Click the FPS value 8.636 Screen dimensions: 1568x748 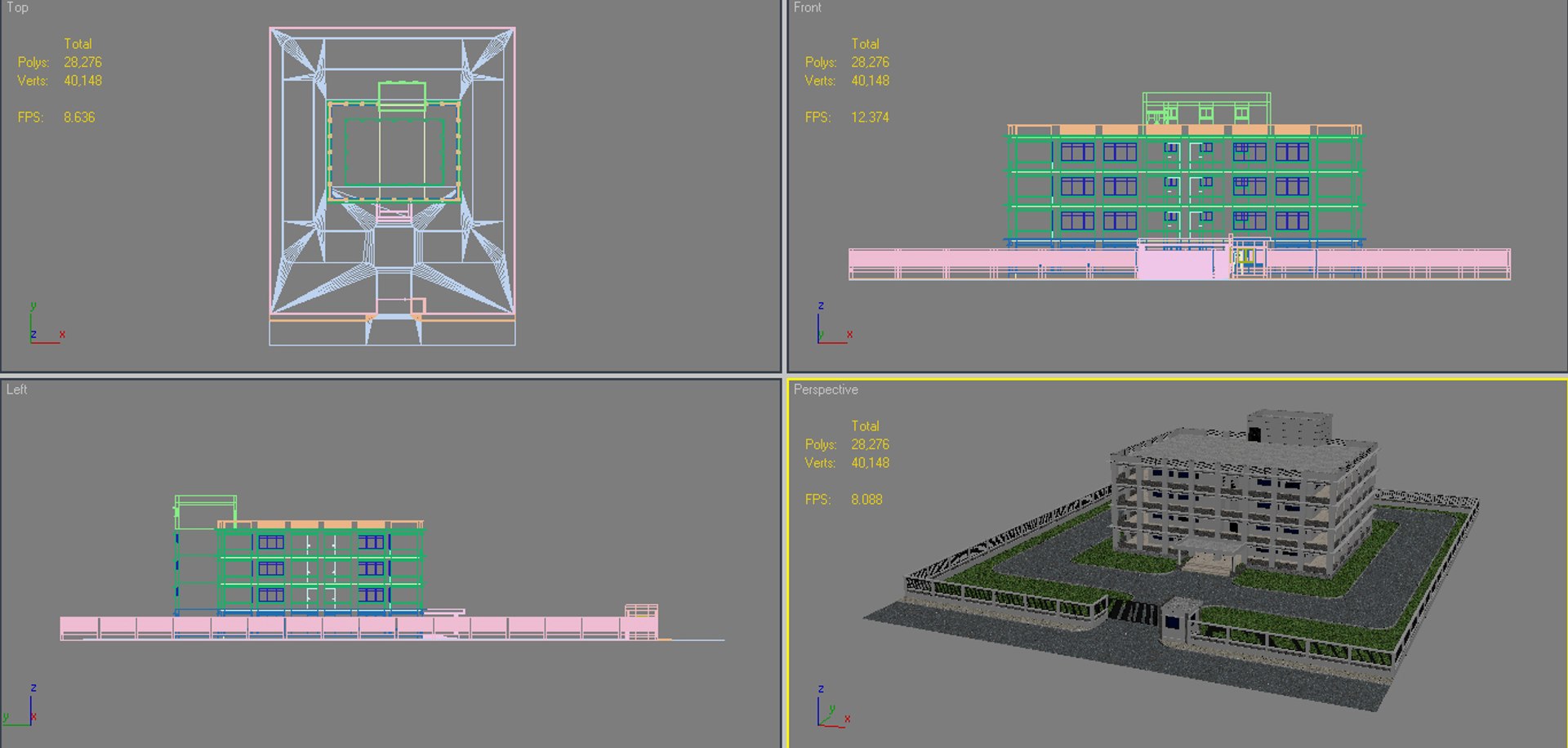[79, 117]
